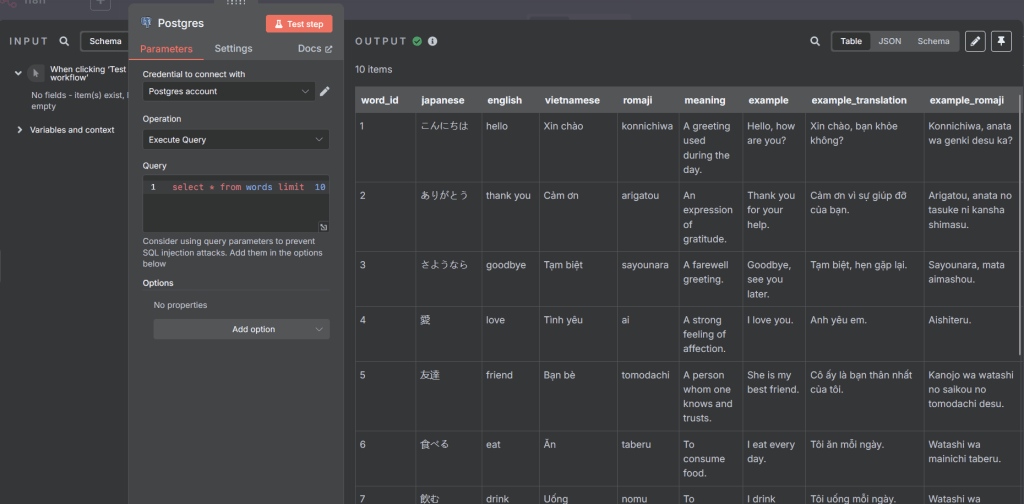This screenshot has height=504, width=1024.
Task: Click the output info icon
Action: (x=432, y=41)
